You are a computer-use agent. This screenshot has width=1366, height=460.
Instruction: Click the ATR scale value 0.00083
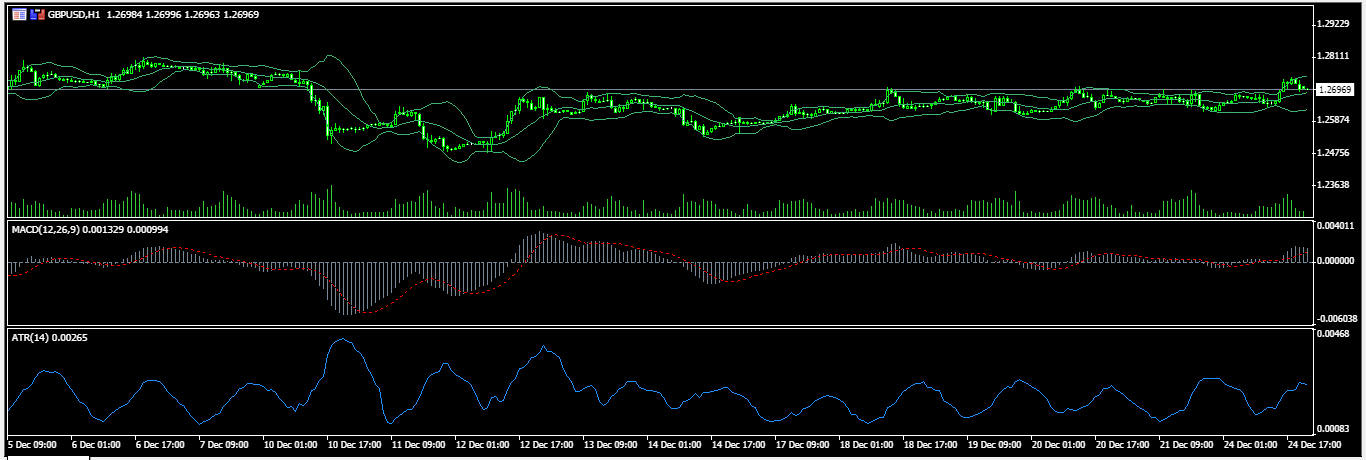(1333, 428)
